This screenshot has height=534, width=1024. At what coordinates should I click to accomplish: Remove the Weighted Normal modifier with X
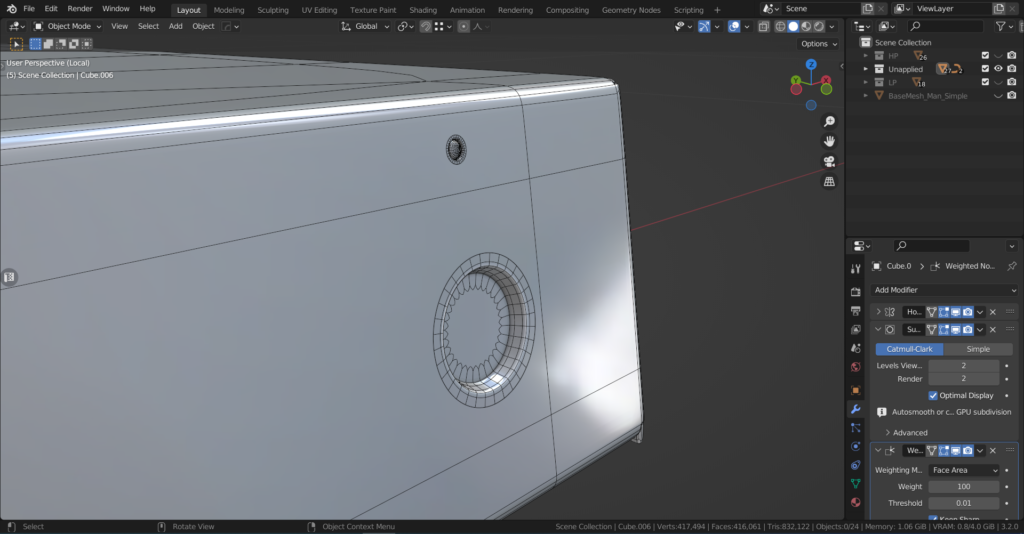tap(993, 451)
